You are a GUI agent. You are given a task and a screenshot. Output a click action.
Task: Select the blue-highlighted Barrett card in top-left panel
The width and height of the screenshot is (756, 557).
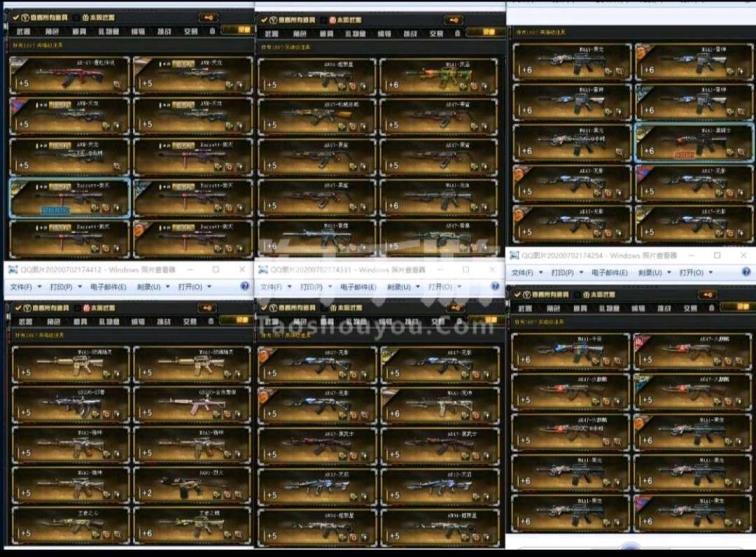(x=69, y=197)
